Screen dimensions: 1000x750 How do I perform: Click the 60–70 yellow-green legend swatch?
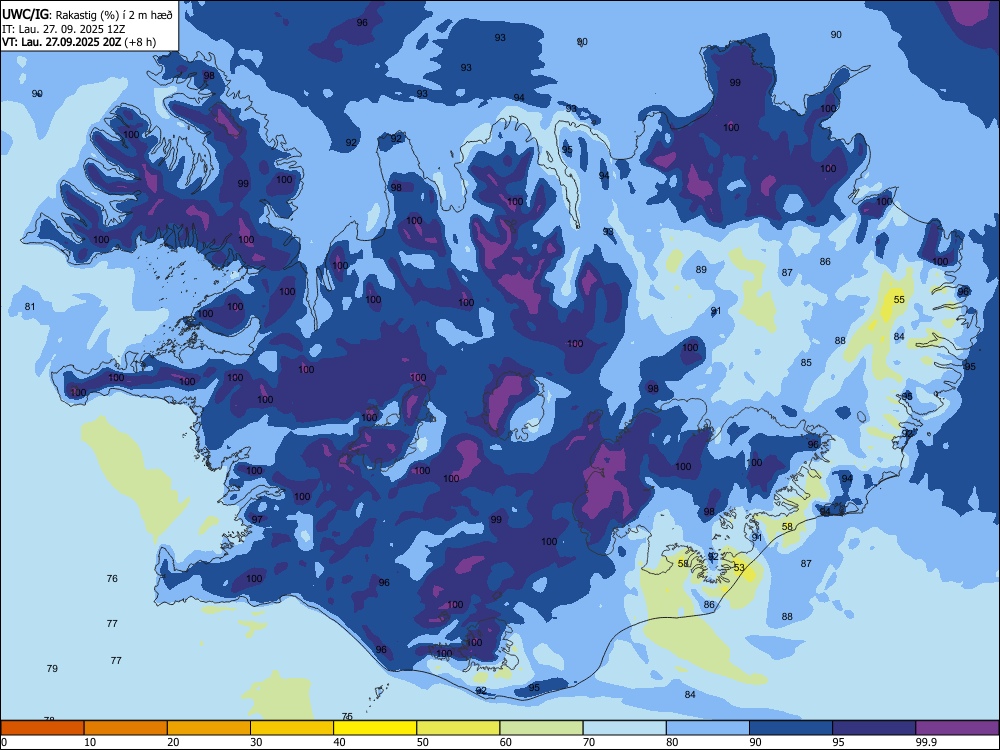(x=541, y=728)
